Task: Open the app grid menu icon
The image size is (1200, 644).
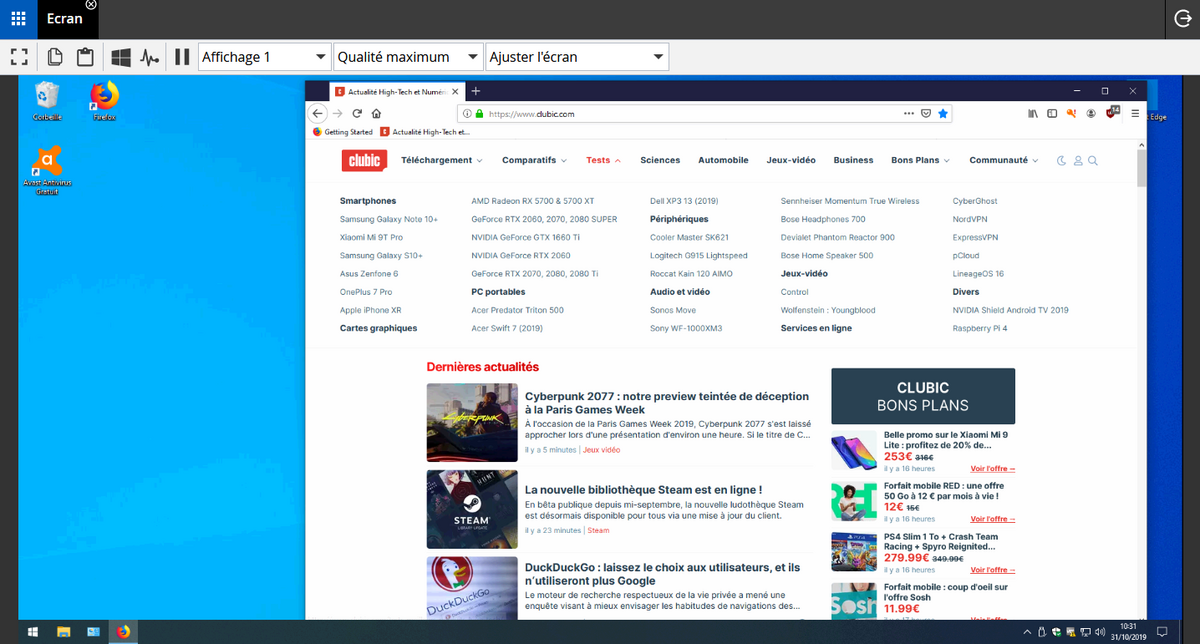Action: tap(18, 19)
